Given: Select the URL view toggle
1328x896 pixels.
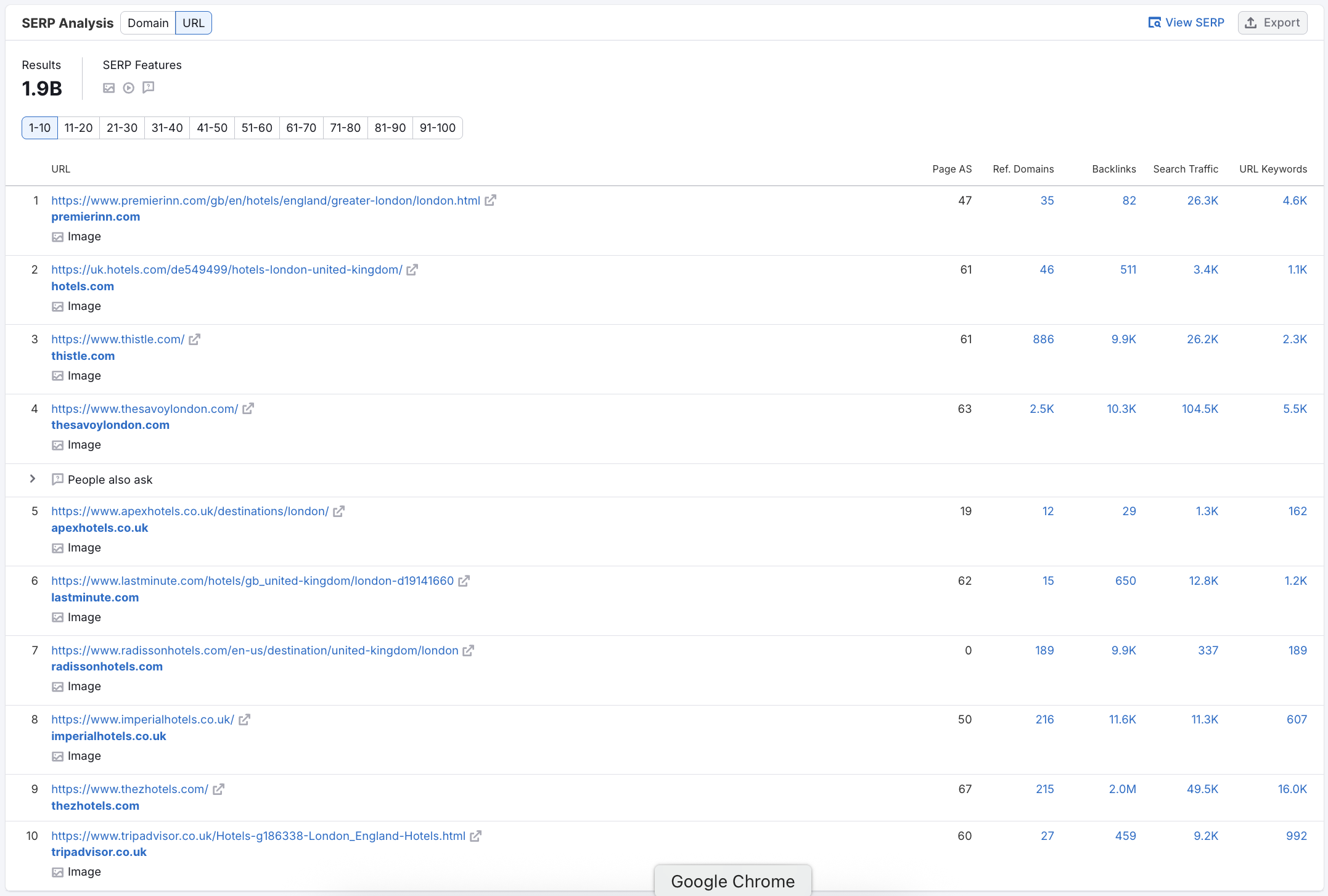Looking at the screenshot, I should click(193, 23).
